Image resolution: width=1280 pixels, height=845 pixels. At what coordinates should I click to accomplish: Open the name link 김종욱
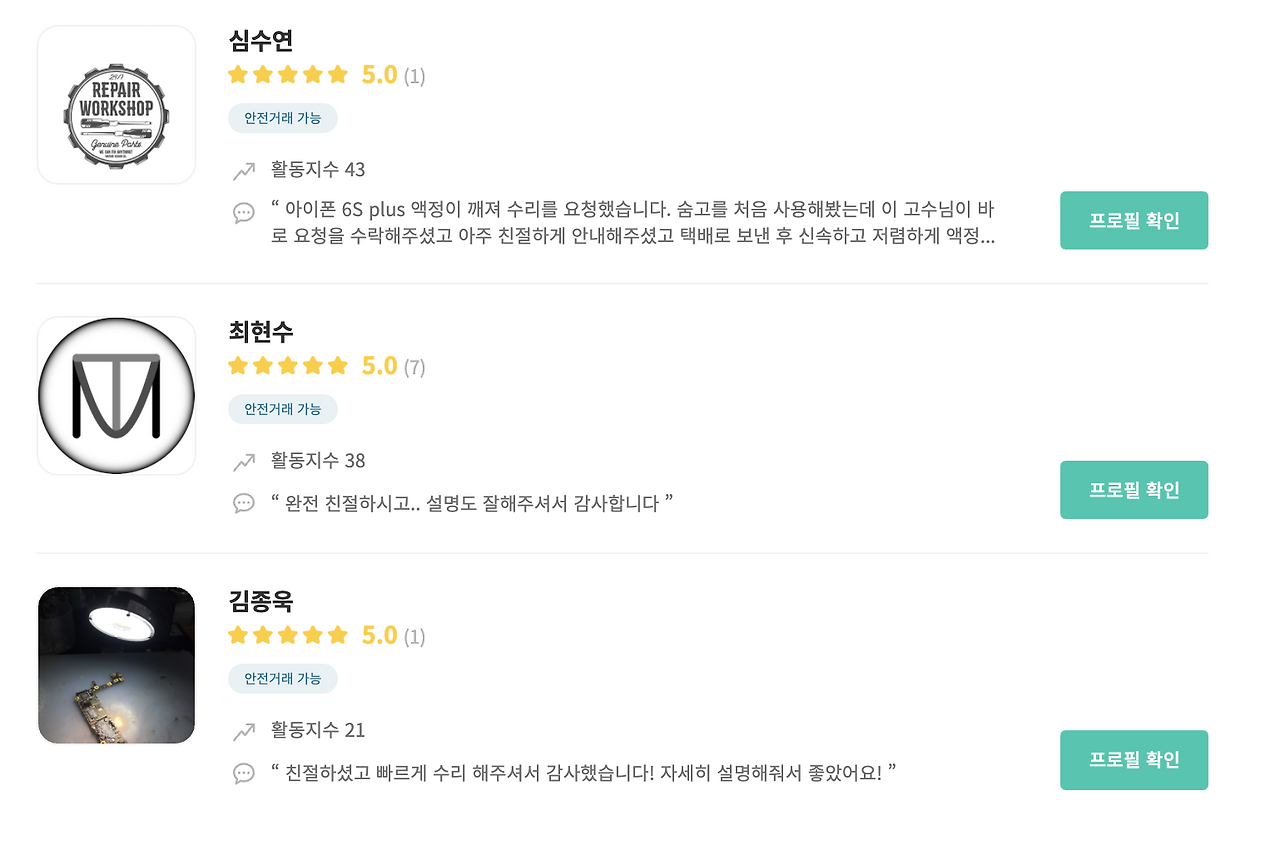[261, 602]
